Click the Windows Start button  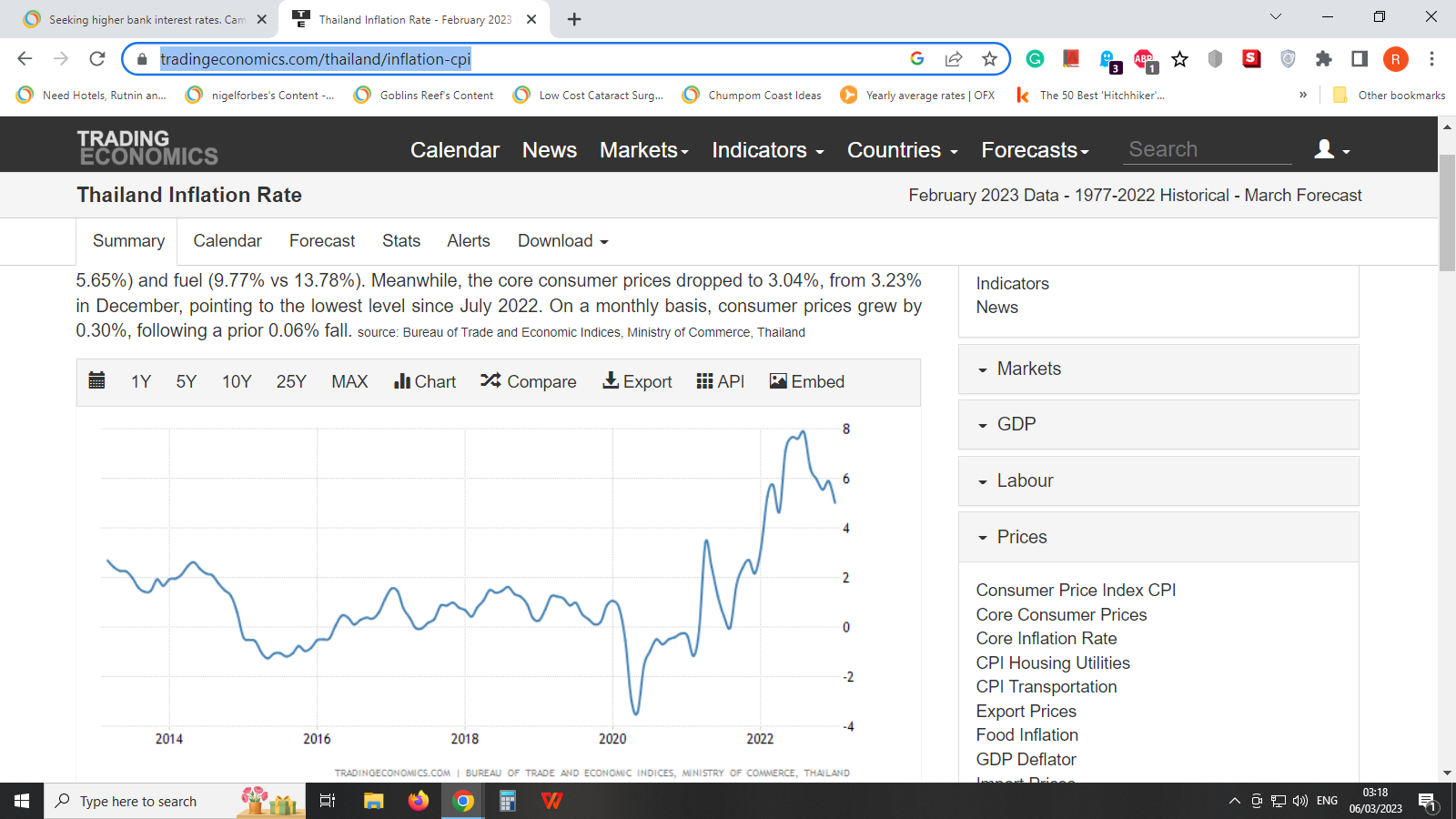tap(22, 801)
